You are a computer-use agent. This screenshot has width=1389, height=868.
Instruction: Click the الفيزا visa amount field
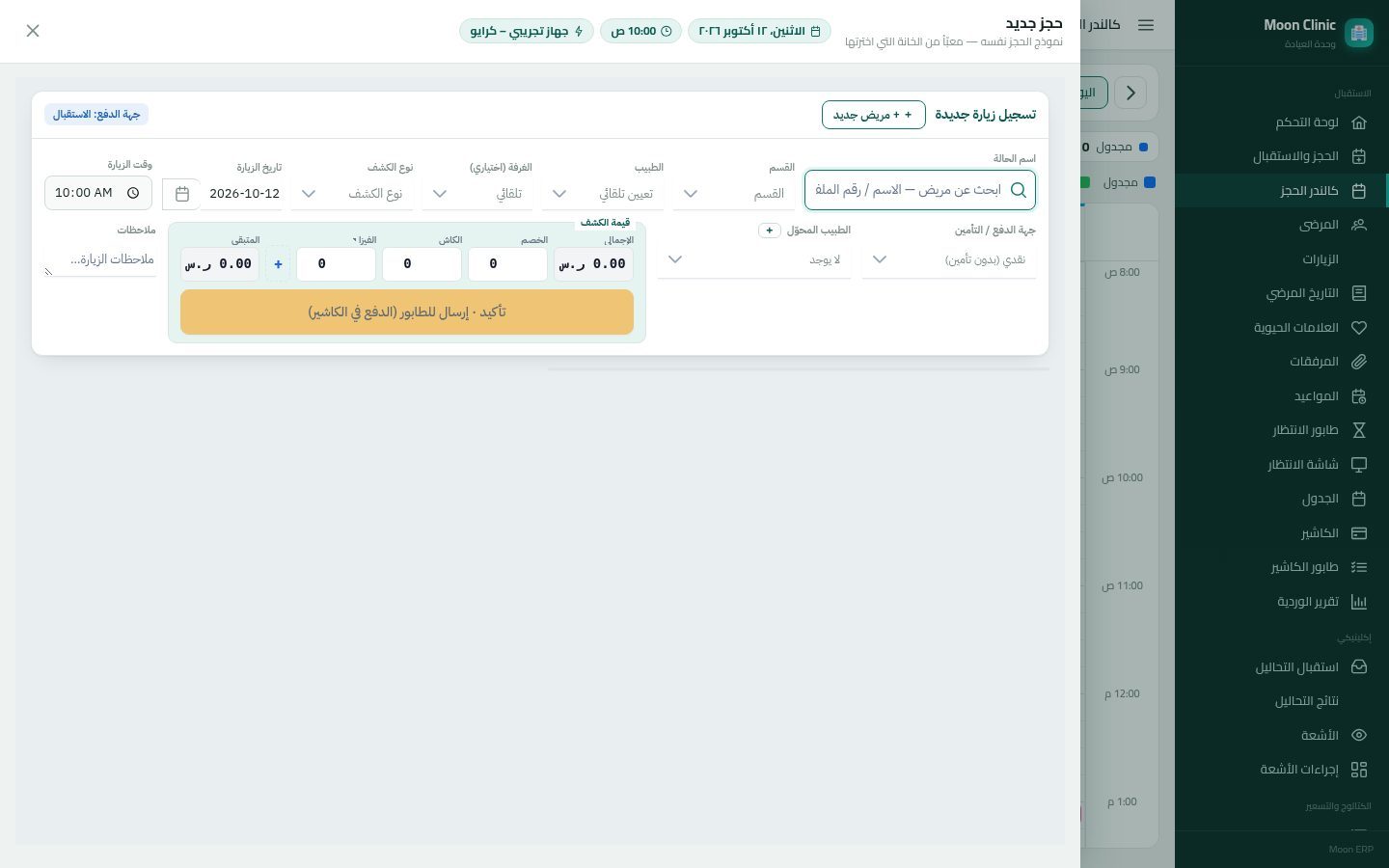tap(336, 263)
